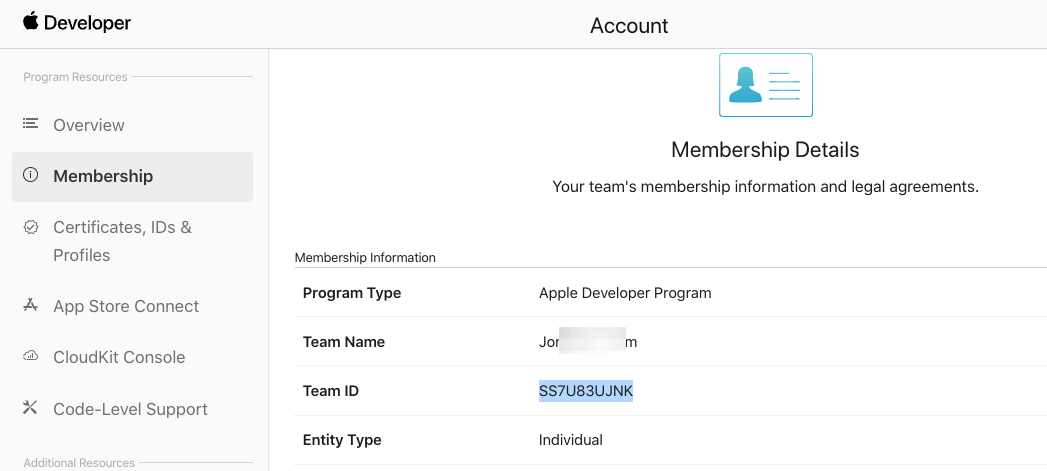
Task: Click the highlighted Team ID SS7U83UJNK
Action: [586, 391]
